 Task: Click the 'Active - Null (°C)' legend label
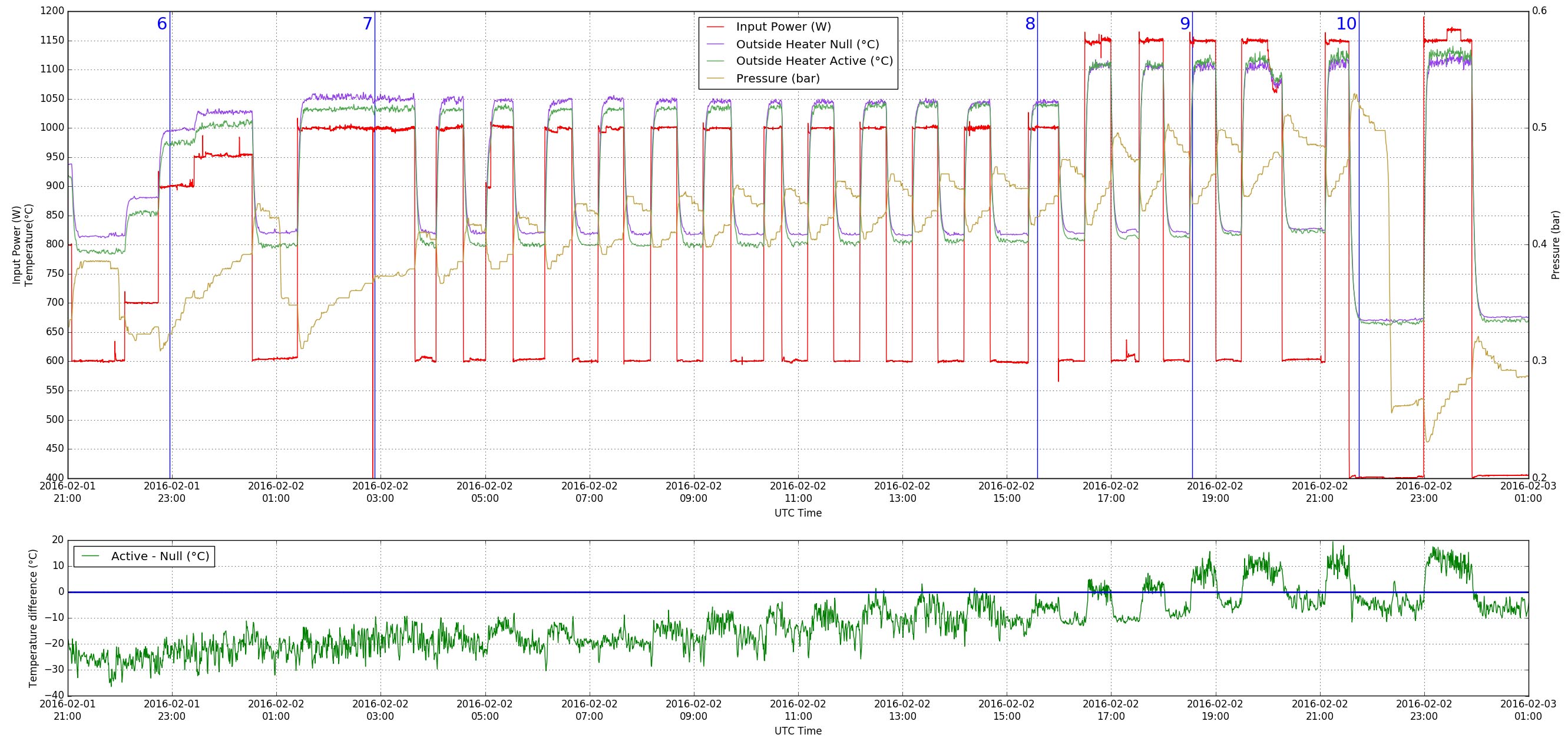pyautogui.click(x=160, y=557)
